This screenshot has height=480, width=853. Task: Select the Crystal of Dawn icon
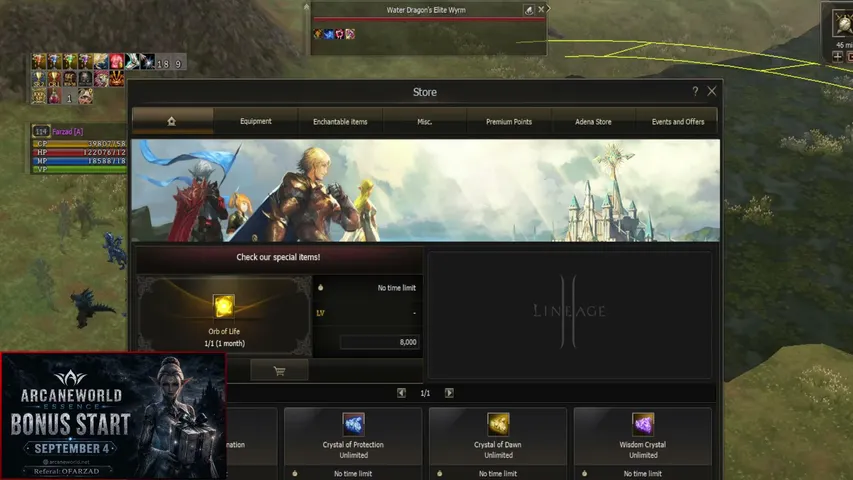(498, 424)
